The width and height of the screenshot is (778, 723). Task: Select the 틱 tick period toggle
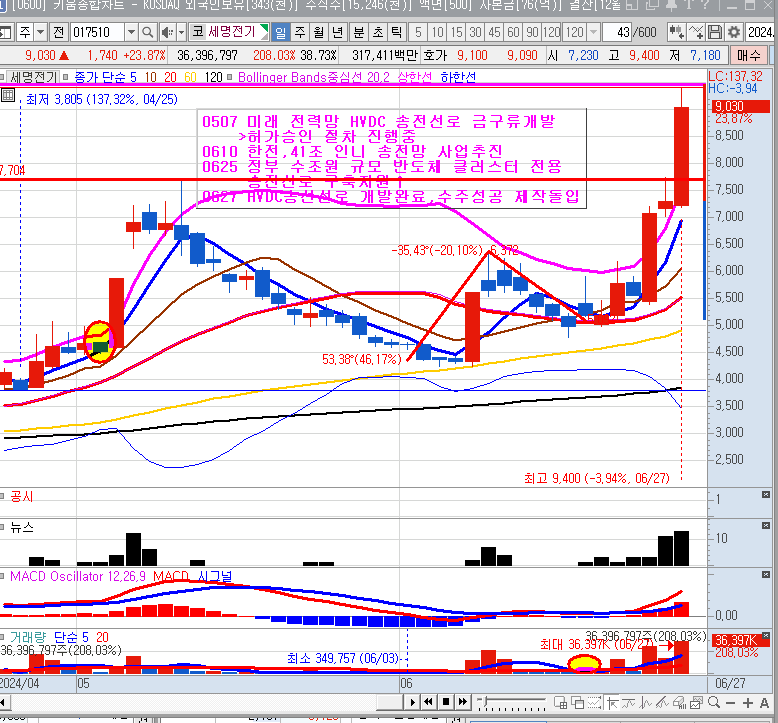[x=396, y=33]
